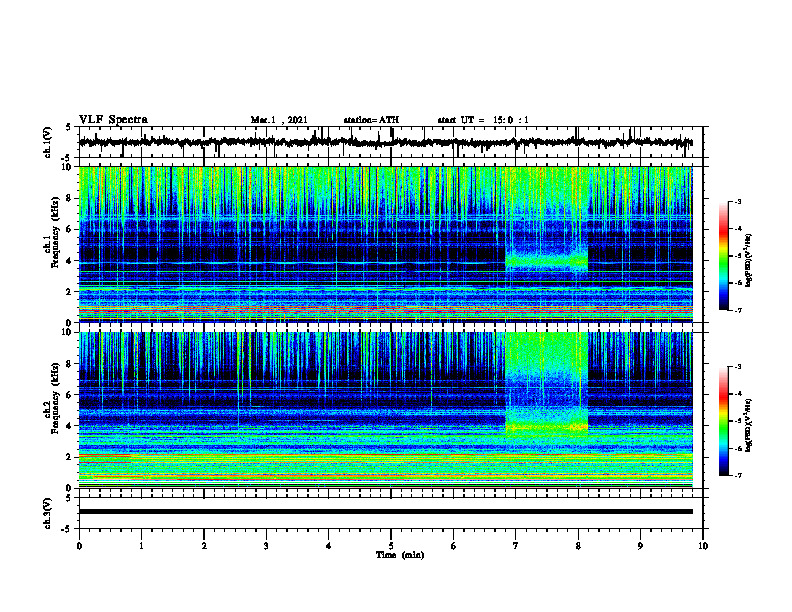The height and width of the screenshot is (612, 792).
Task: Click the "station=ATH" header label
Action: 371,120
